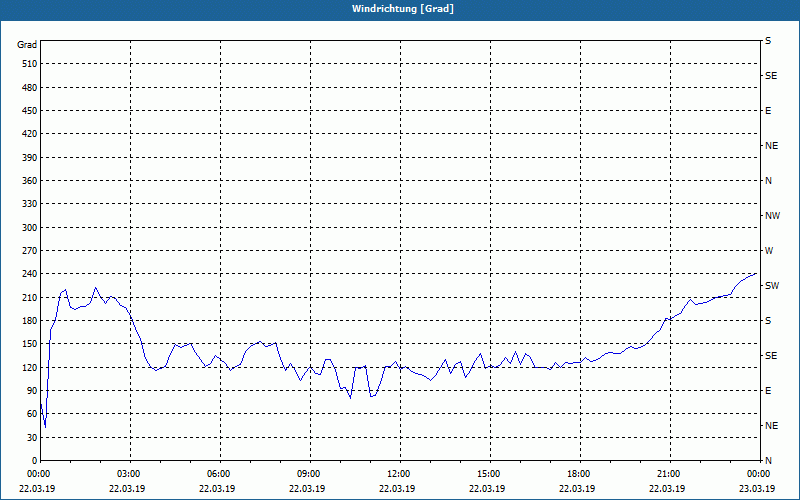Select the S compass label beside 180

(768, 321)
